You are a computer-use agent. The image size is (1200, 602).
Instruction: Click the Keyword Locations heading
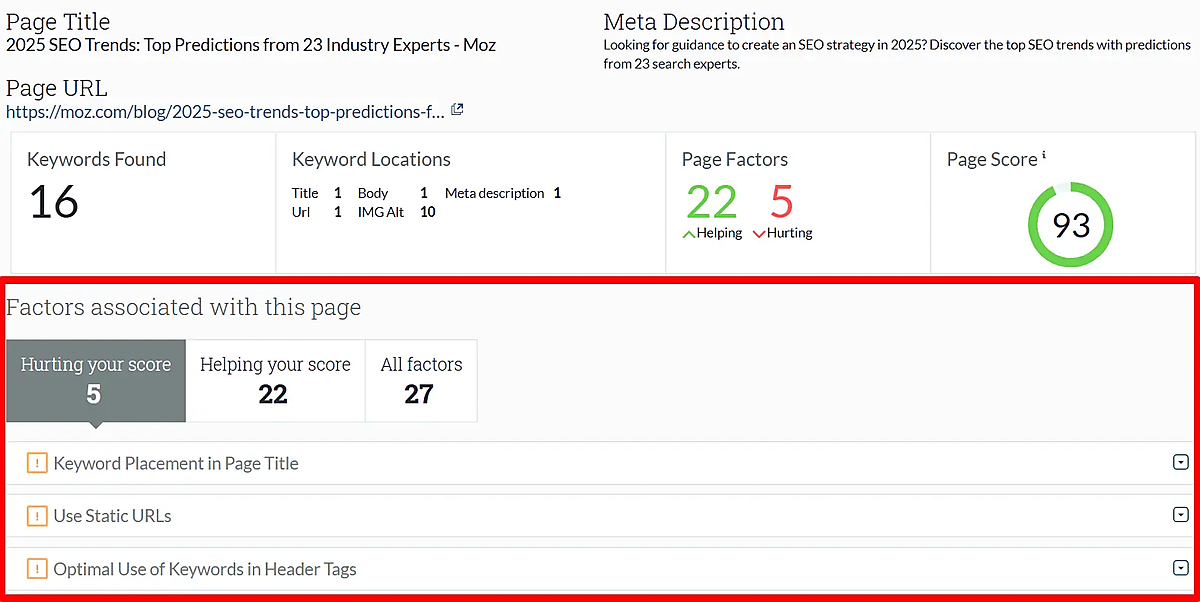[x=371, y=159]
